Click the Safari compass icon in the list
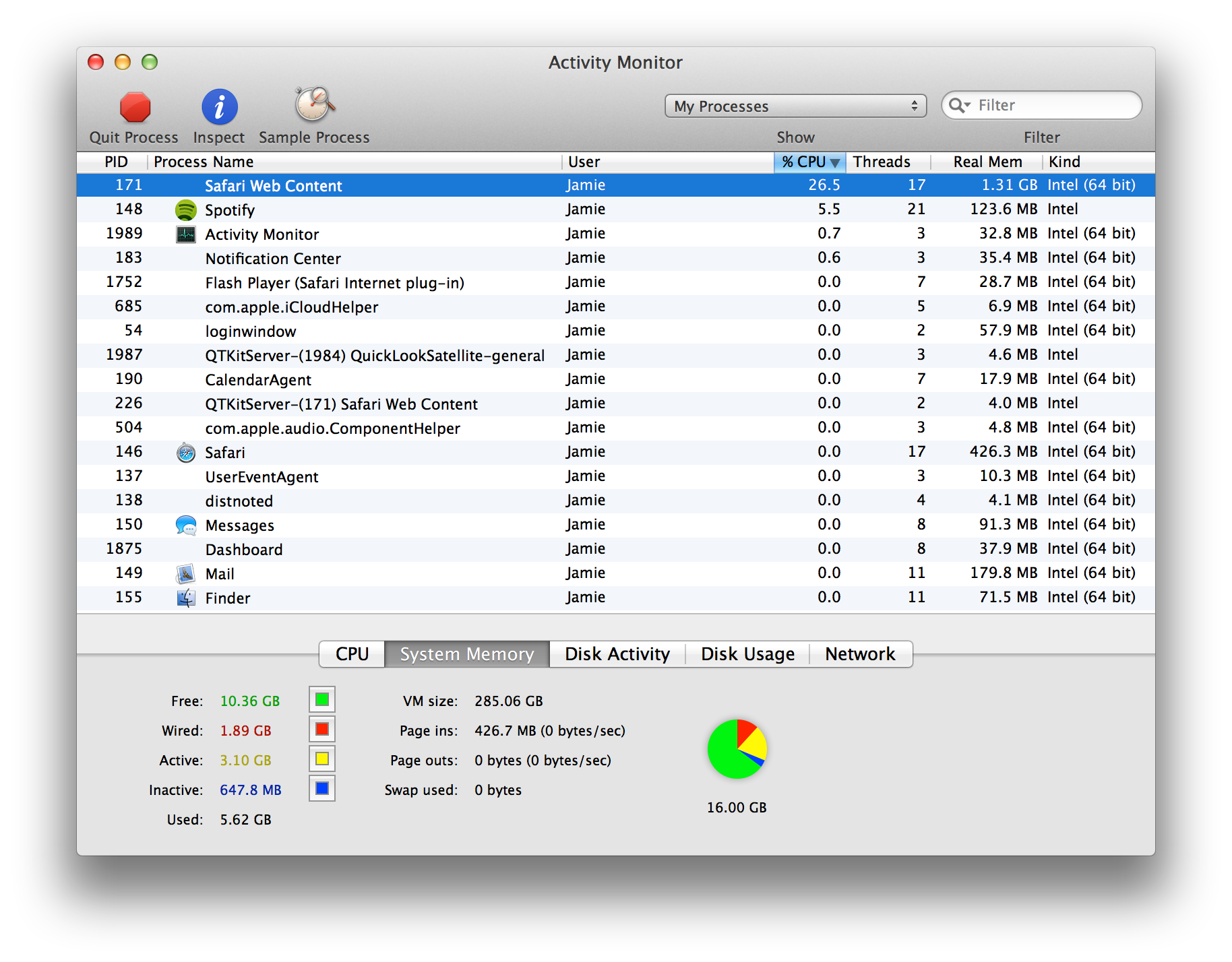 pos(185,452)
